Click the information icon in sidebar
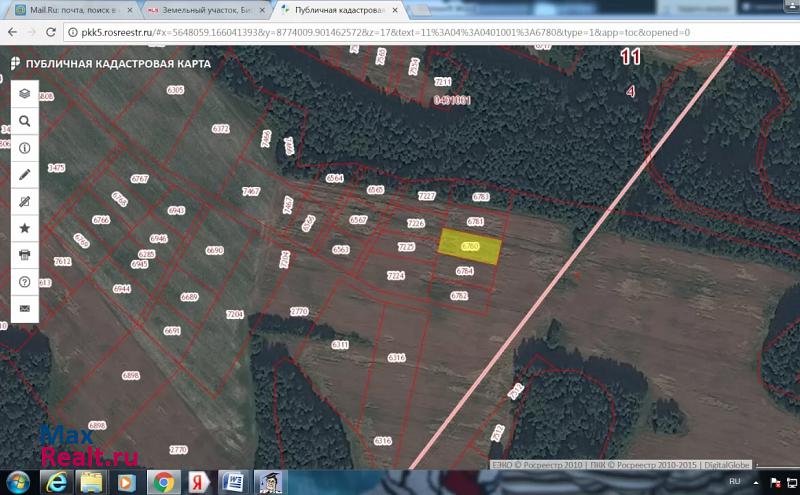The height and width of the screenshot is (495, 800). click(25, 148)
